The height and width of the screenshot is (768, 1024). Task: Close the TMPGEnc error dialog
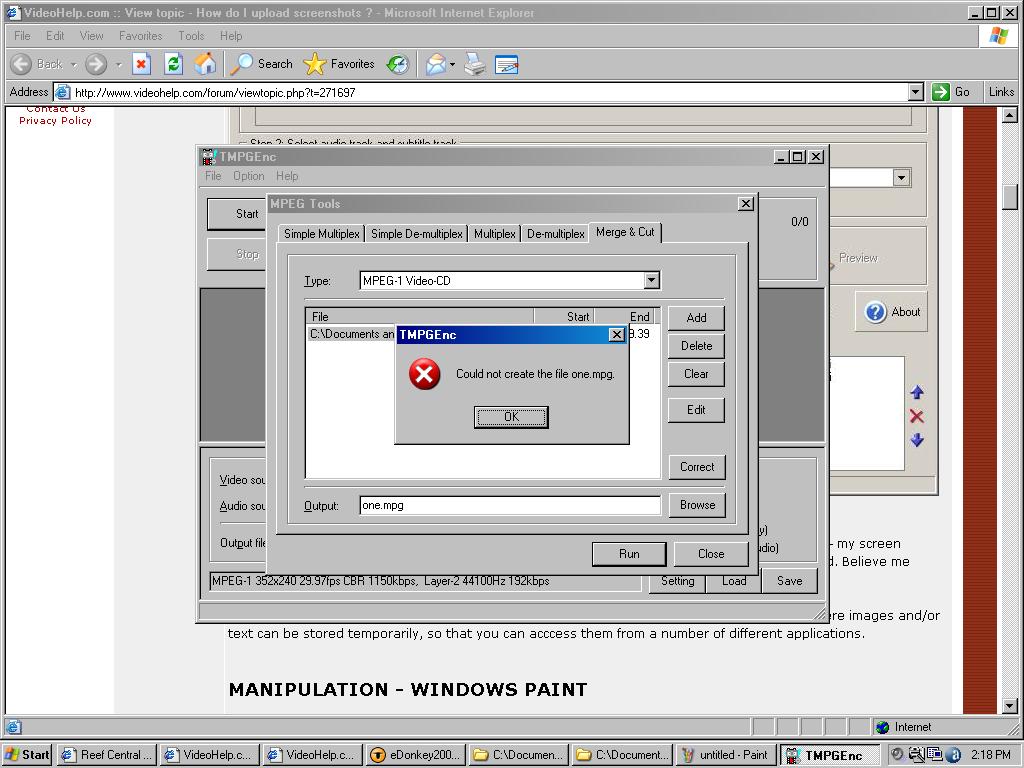coord(616,334)
